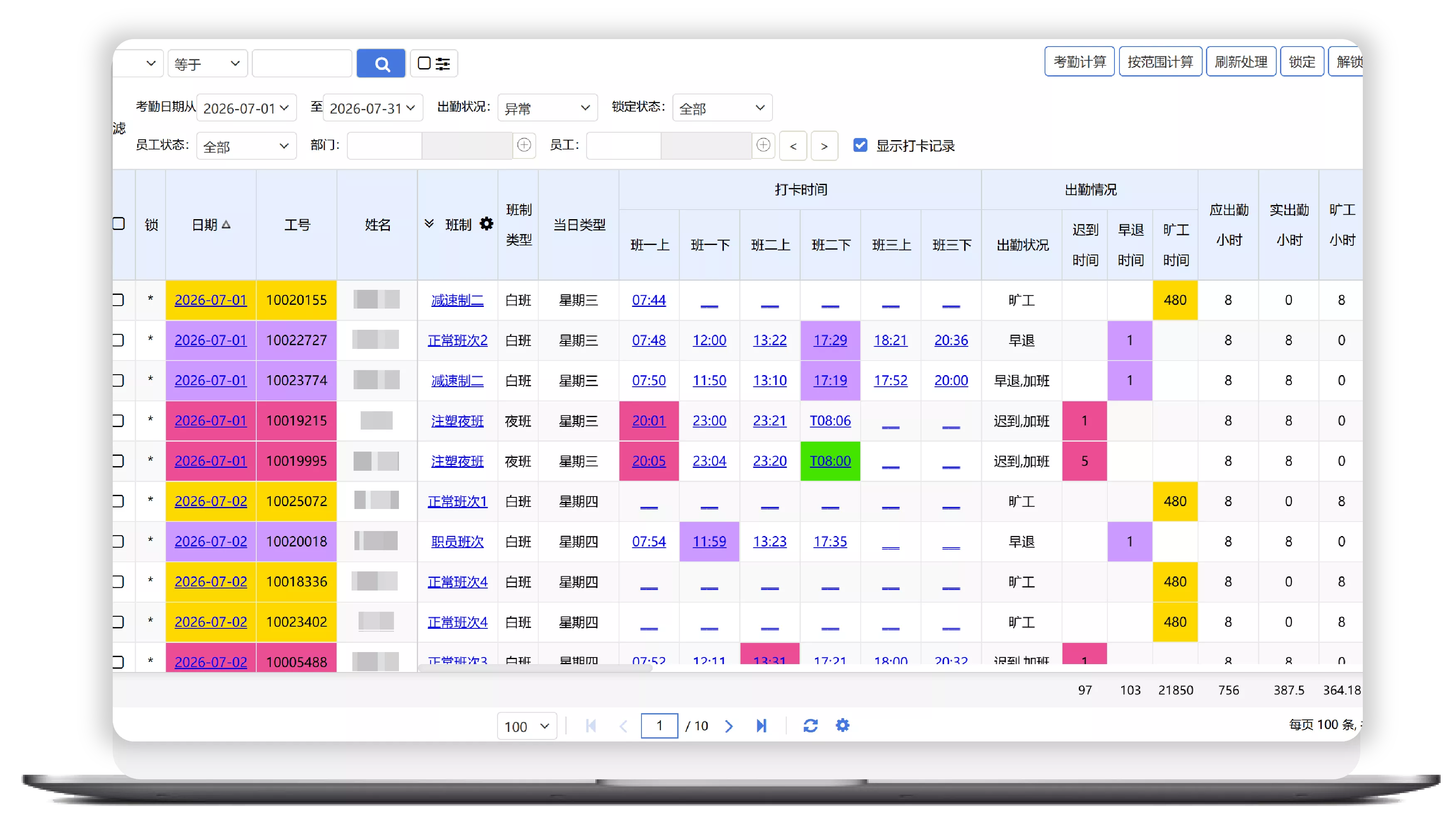Click the search value input field

(x=302, y=63)
